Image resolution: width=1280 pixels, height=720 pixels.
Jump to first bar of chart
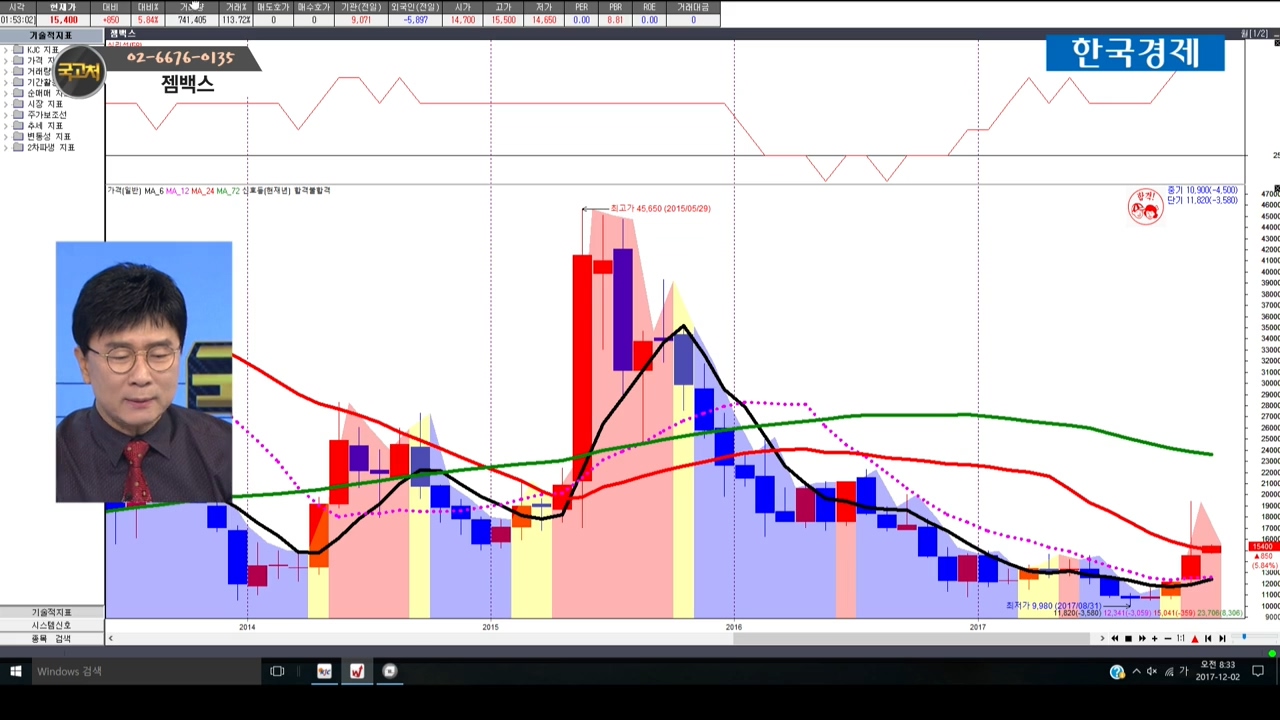tap(1208, 638)
